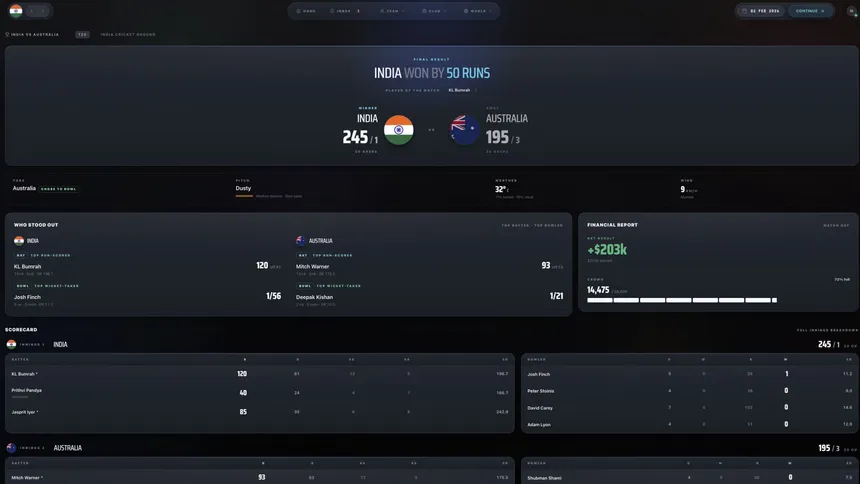Viewport: 860px width, 484px height.
Task: Click the T20 format badge
Action: tap(82, 35)
